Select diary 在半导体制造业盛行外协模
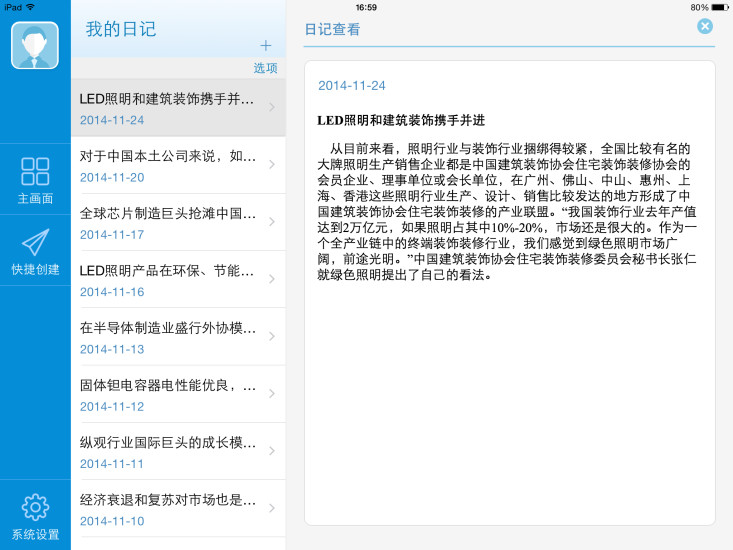 (x=168, y=336)
